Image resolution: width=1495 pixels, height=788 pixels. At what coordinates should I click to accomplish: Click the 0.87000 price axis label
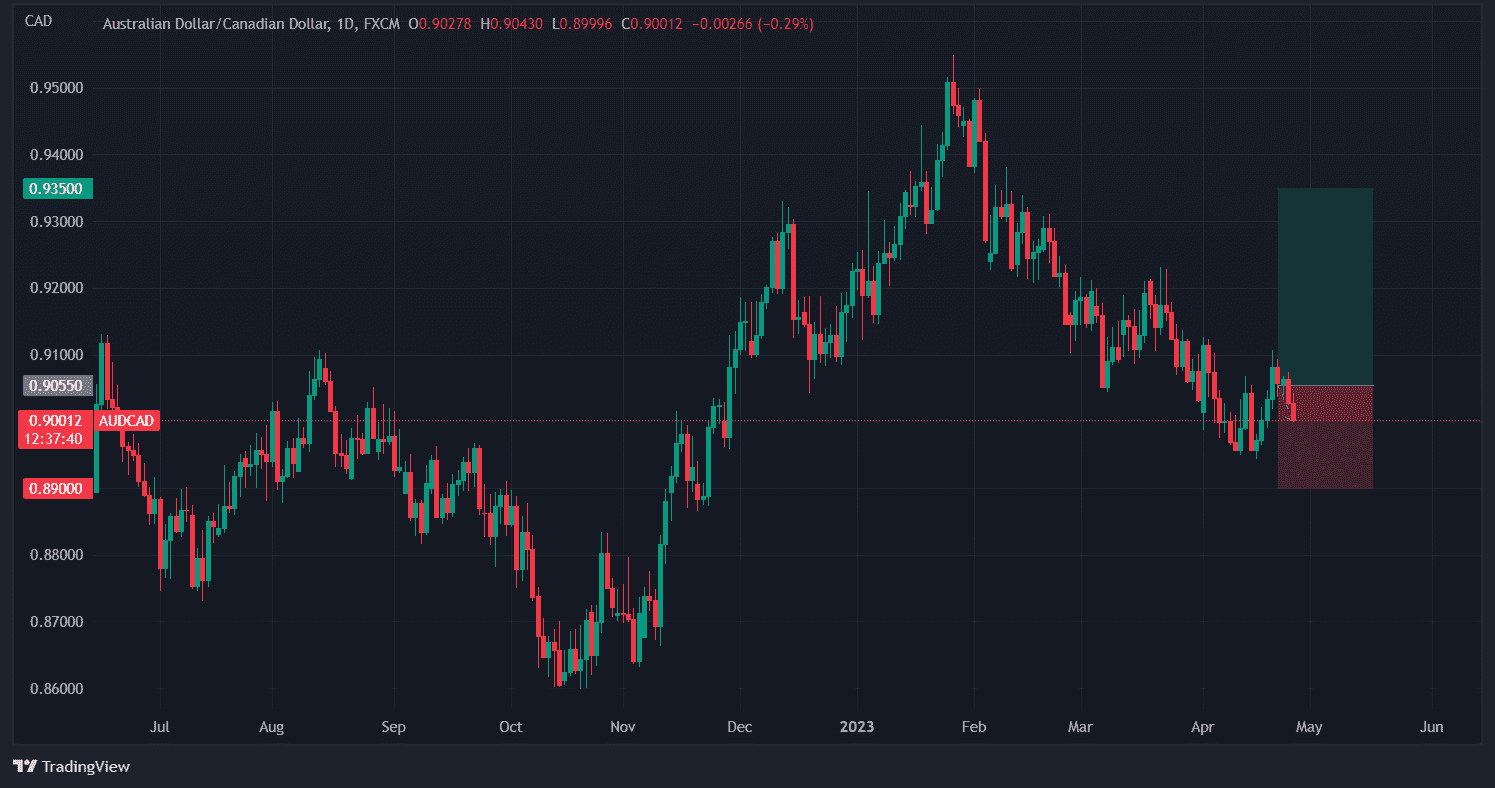[x=56, y=622]
